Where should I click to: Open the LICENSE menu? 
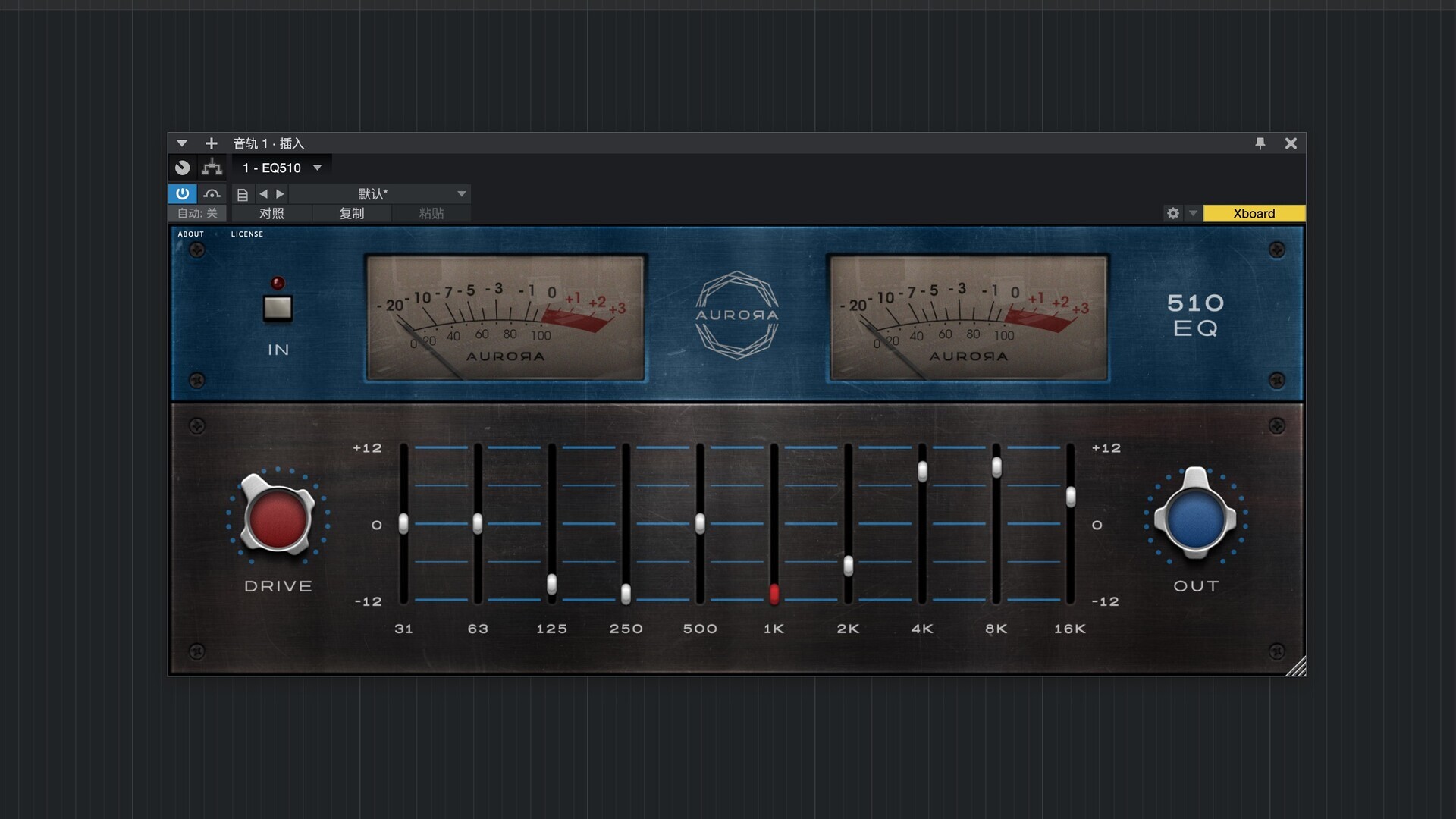246,234
